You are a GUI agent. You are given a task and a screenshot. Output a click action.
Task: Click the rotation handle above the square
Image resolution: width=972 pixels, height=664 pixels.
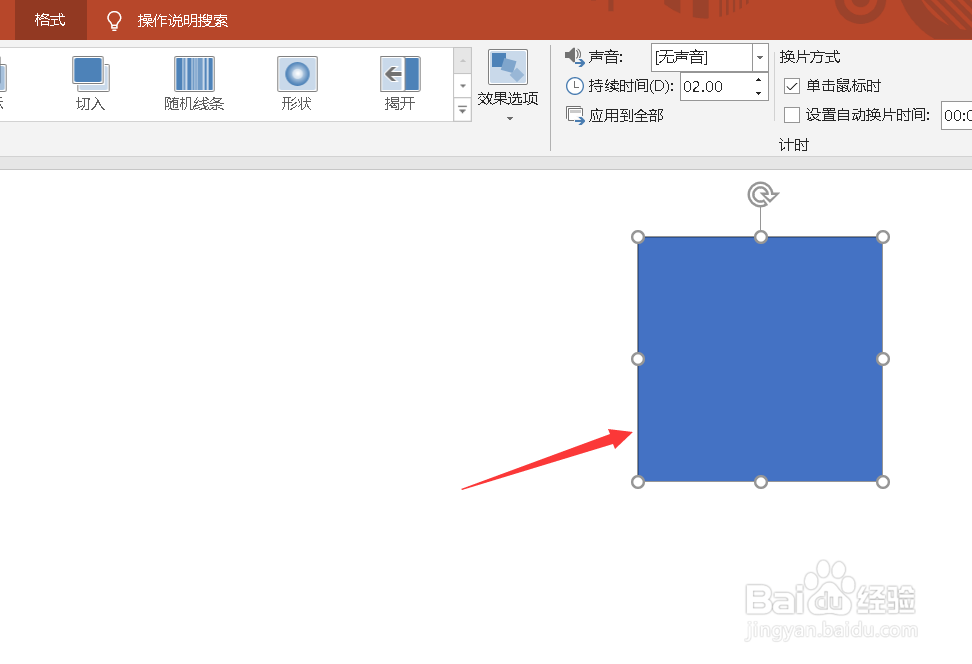[x=762, y=195]
